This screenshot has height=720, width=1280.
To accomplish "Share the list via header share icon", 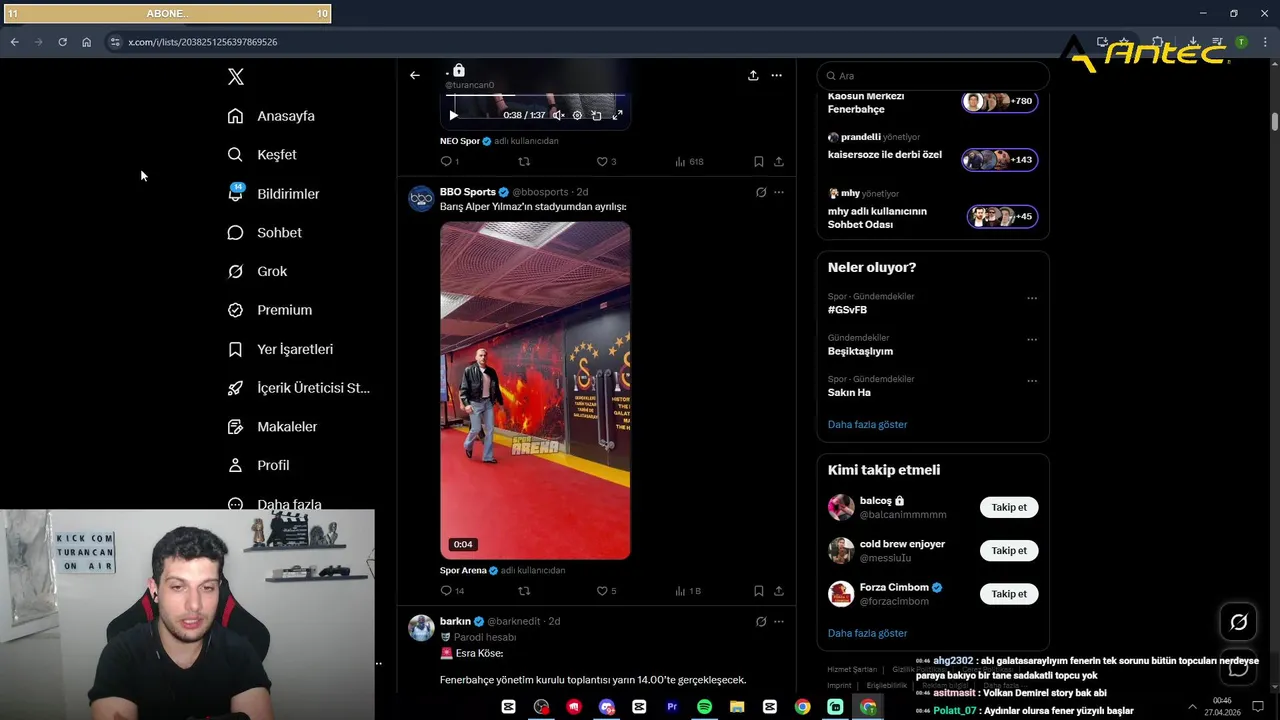I will pyautogui.click(x=752, y=75).
